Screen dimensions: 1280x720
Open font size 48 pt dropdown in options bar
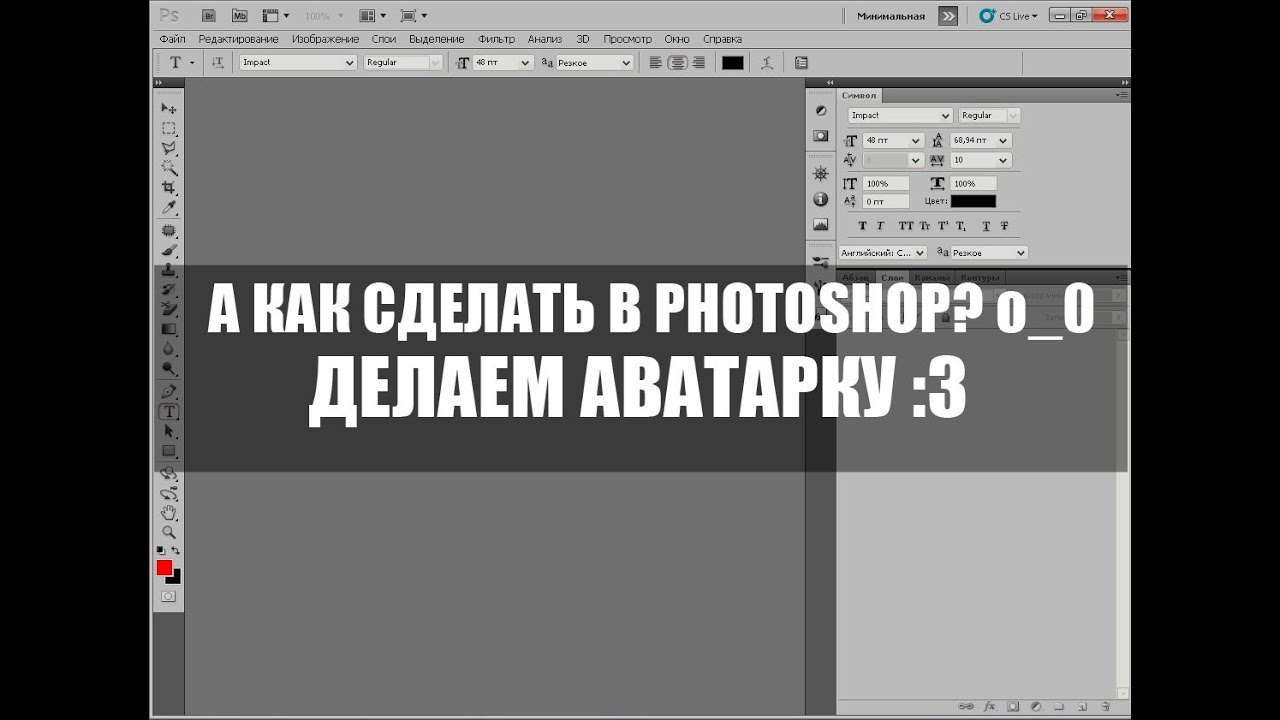tap(525, 62)
